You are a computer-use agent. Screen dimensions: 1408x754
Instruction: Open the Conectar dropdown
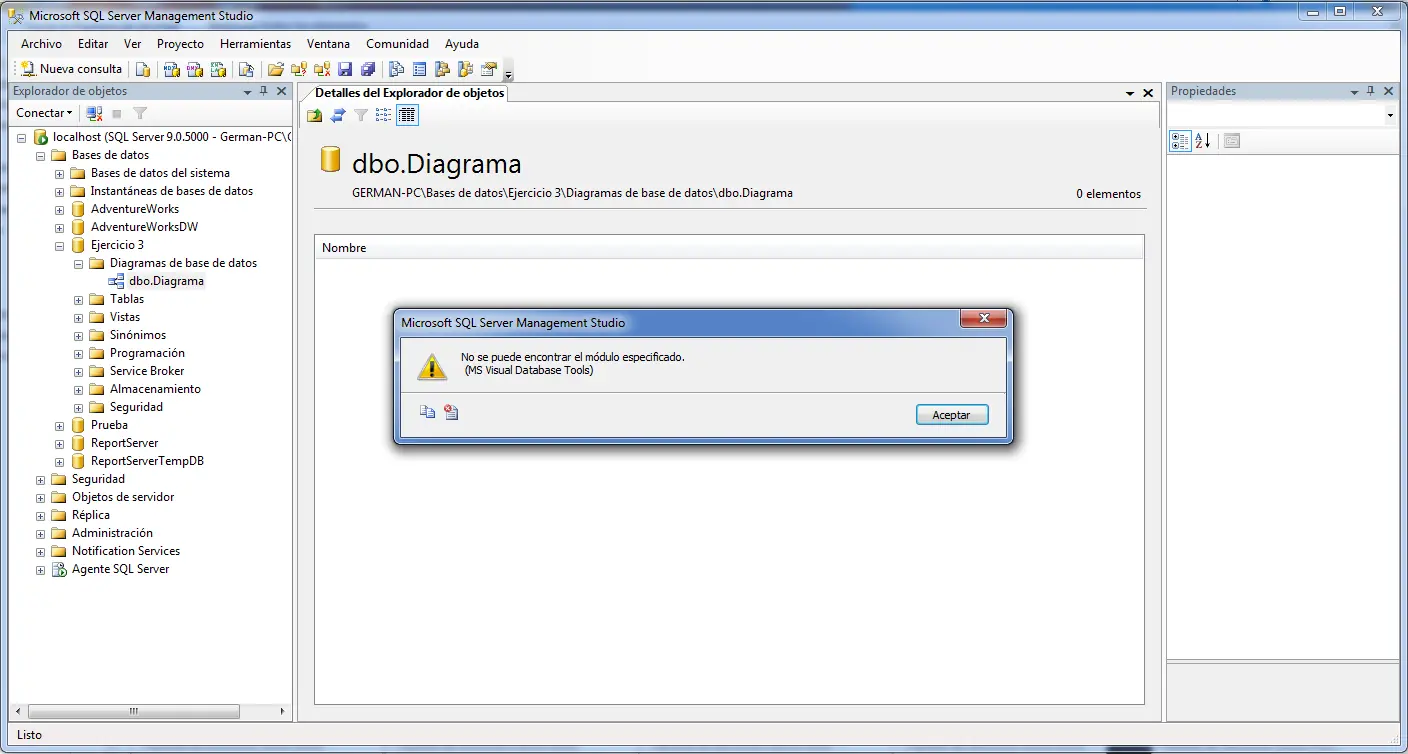point(44,113)
